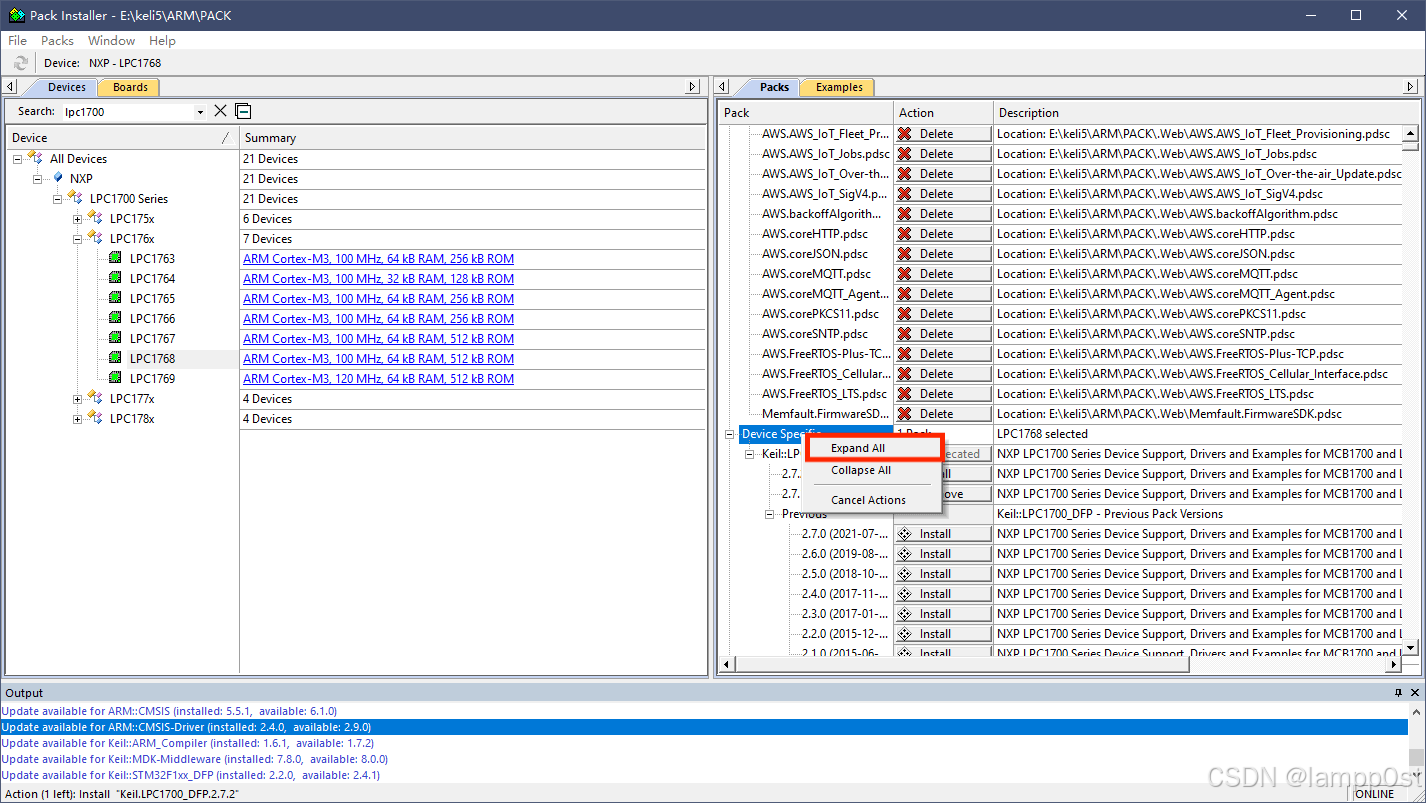The height and width of the screenshot is (803, 1426).
Task: Open the LPC1763 ARM Cortex-M3 summary link
Action: point(378,259)
